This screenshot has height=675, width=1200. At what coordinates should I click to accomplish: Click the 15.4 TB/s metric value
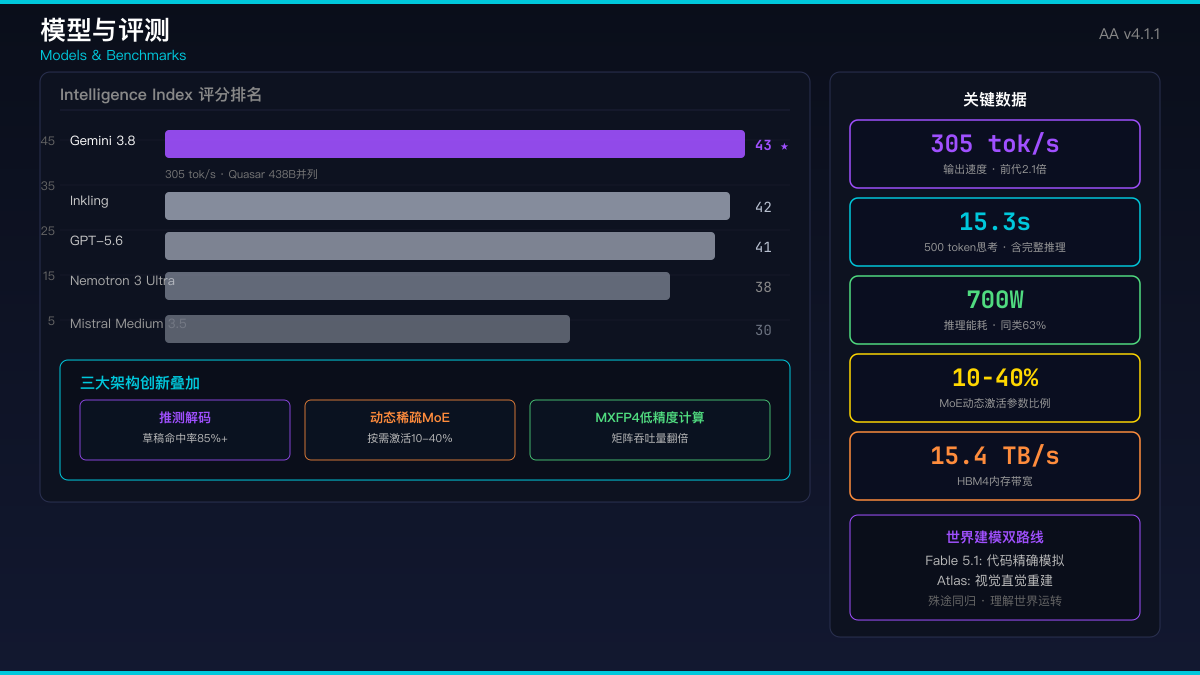pos(995,455)
